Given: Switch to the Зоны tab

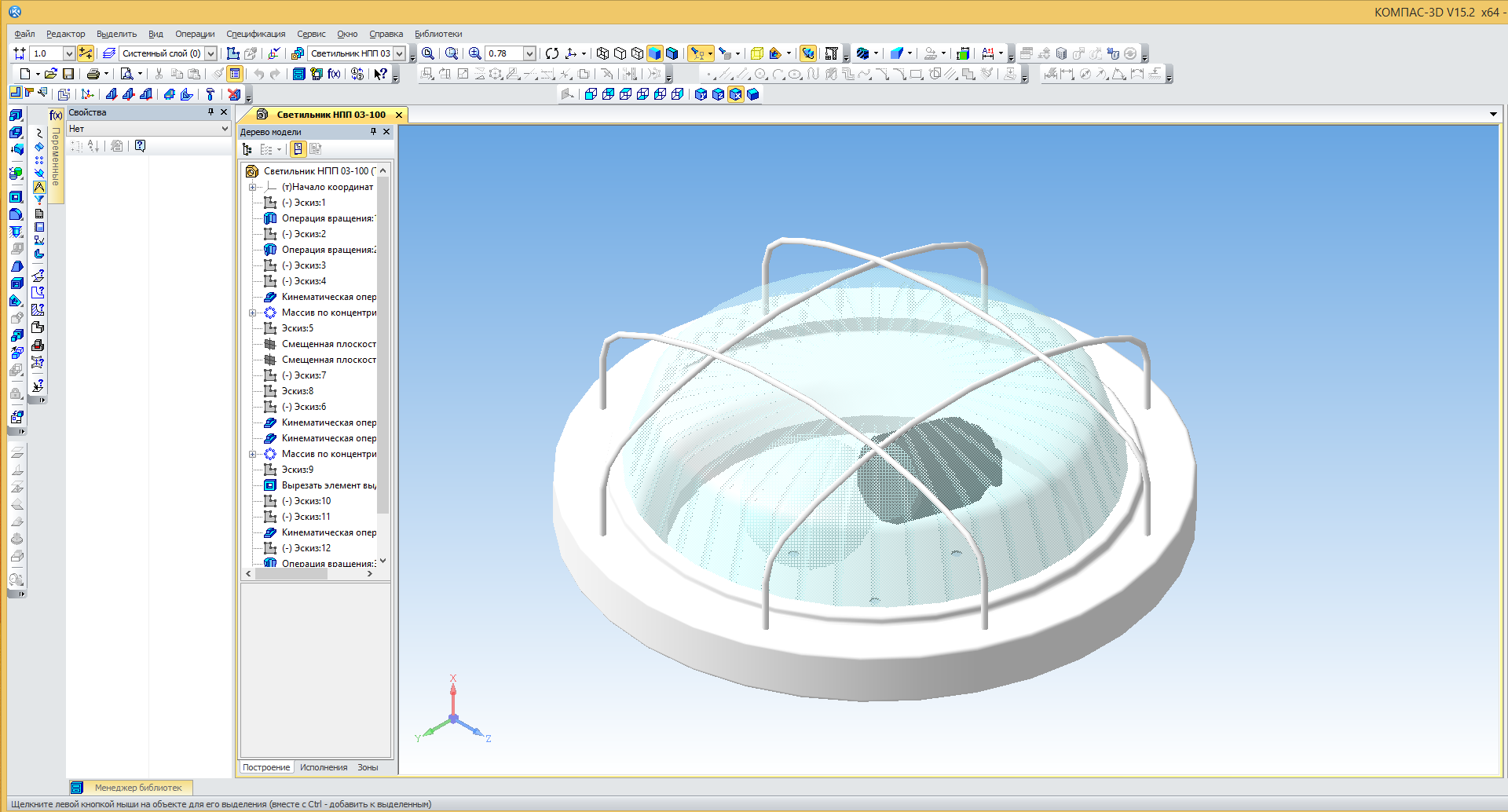Looking at the screenshot, I should [x=368, y=767].
